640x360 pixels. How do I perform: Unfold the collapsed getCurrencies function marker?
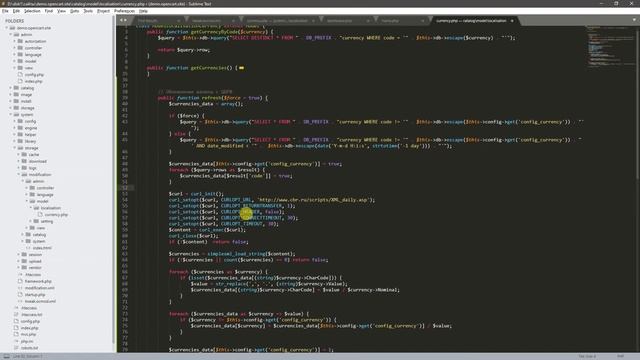[x=242, y=68]
